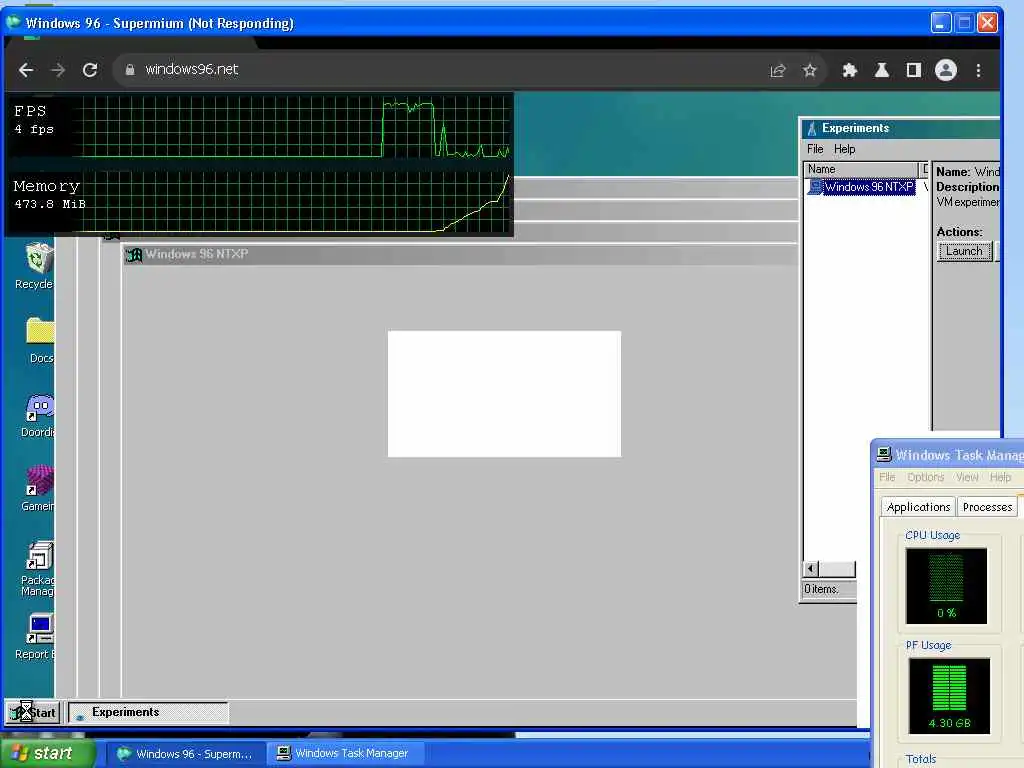Click the Windows 96 NTXP title bar icon
This screenshot has width=1024, height=768.
coord(134,255)
